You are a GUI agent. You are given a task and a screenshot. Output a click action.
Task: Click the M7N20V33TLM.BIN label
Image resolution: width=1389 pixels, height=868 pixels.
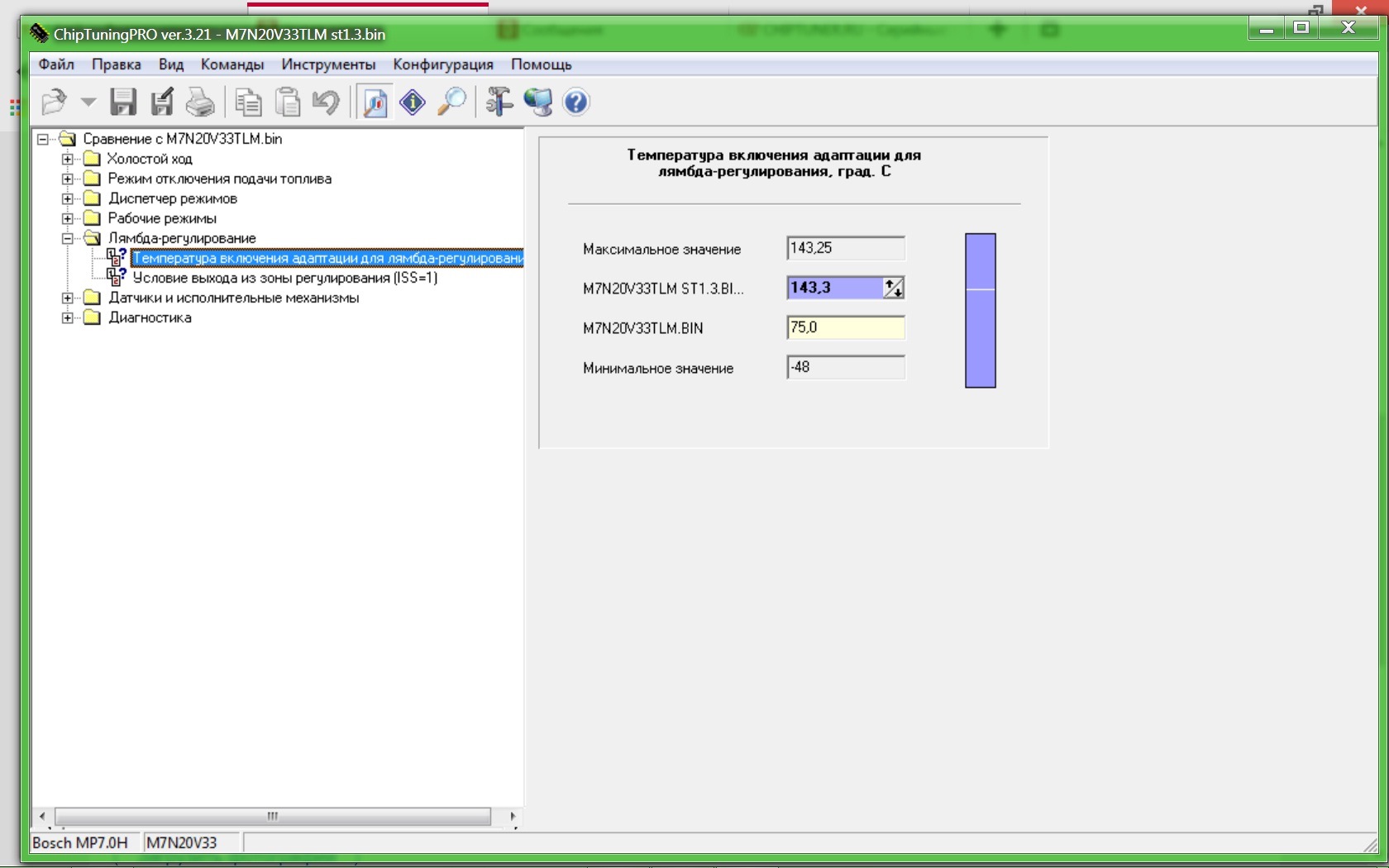click(643, 328)
